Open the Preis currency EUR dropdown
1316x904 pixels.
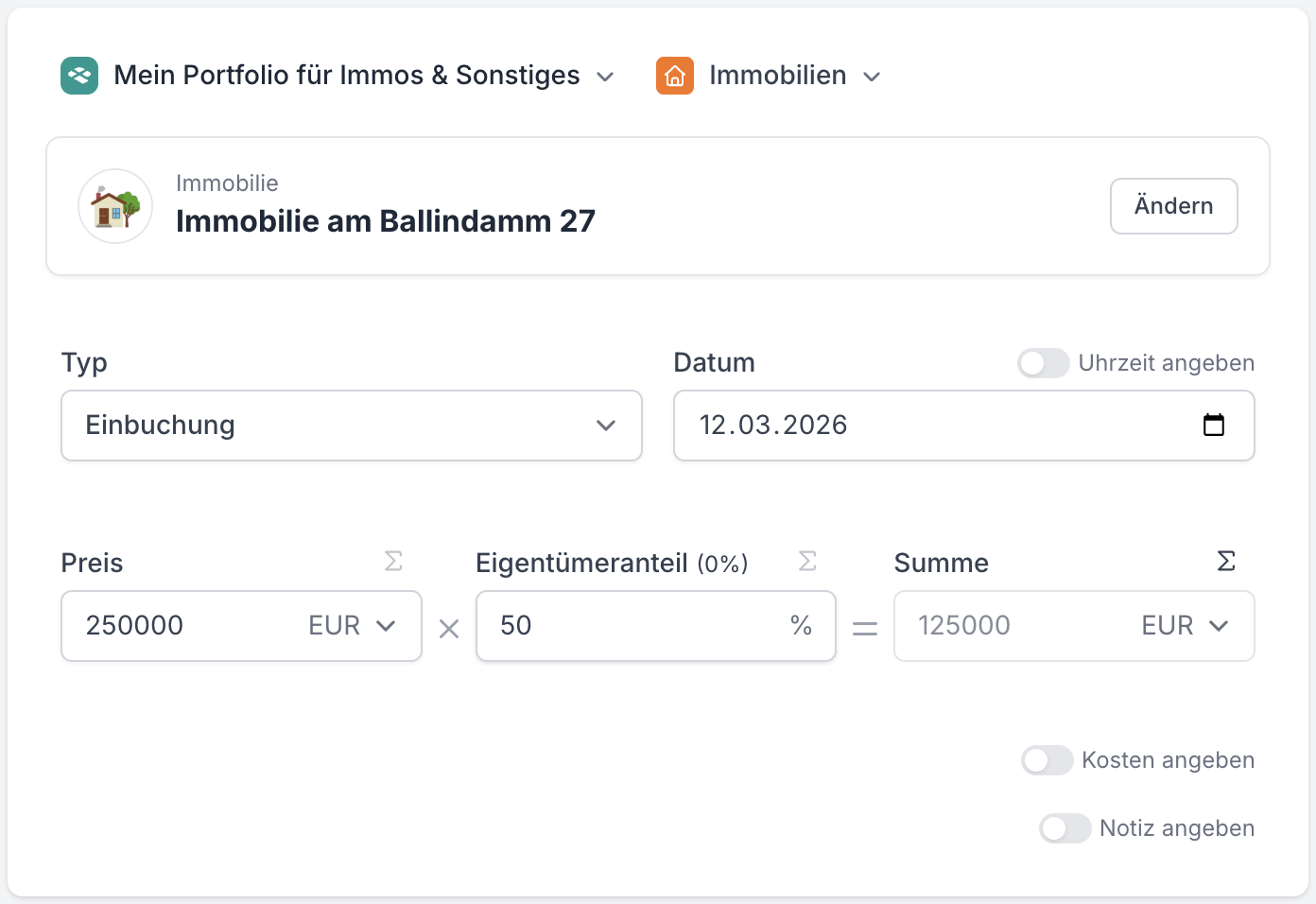click(x=352, y=626)
